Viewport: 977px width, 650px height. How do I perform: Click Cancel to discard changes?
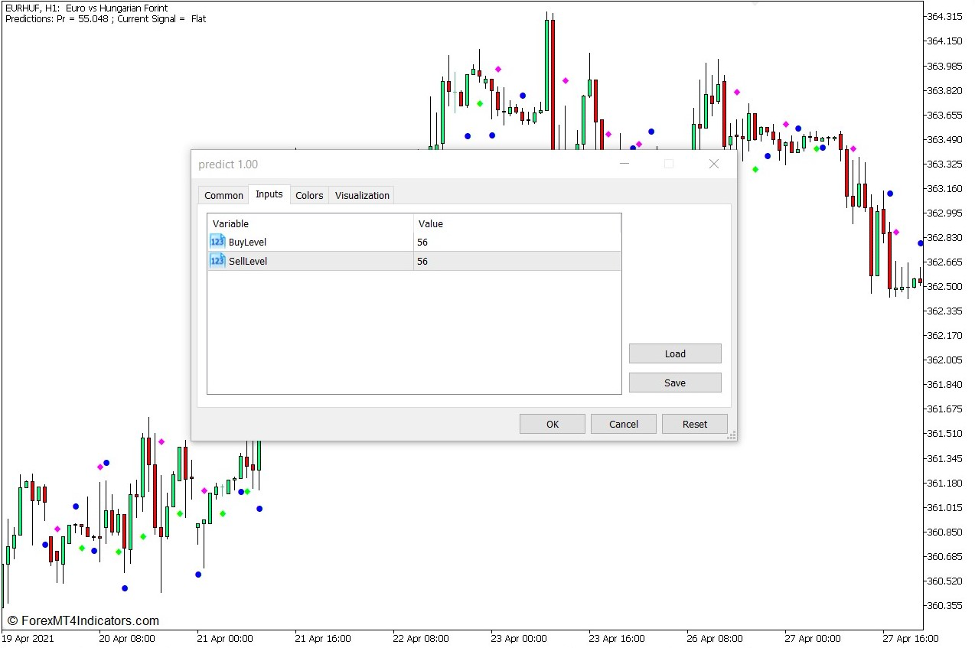(x=624, y=424)
